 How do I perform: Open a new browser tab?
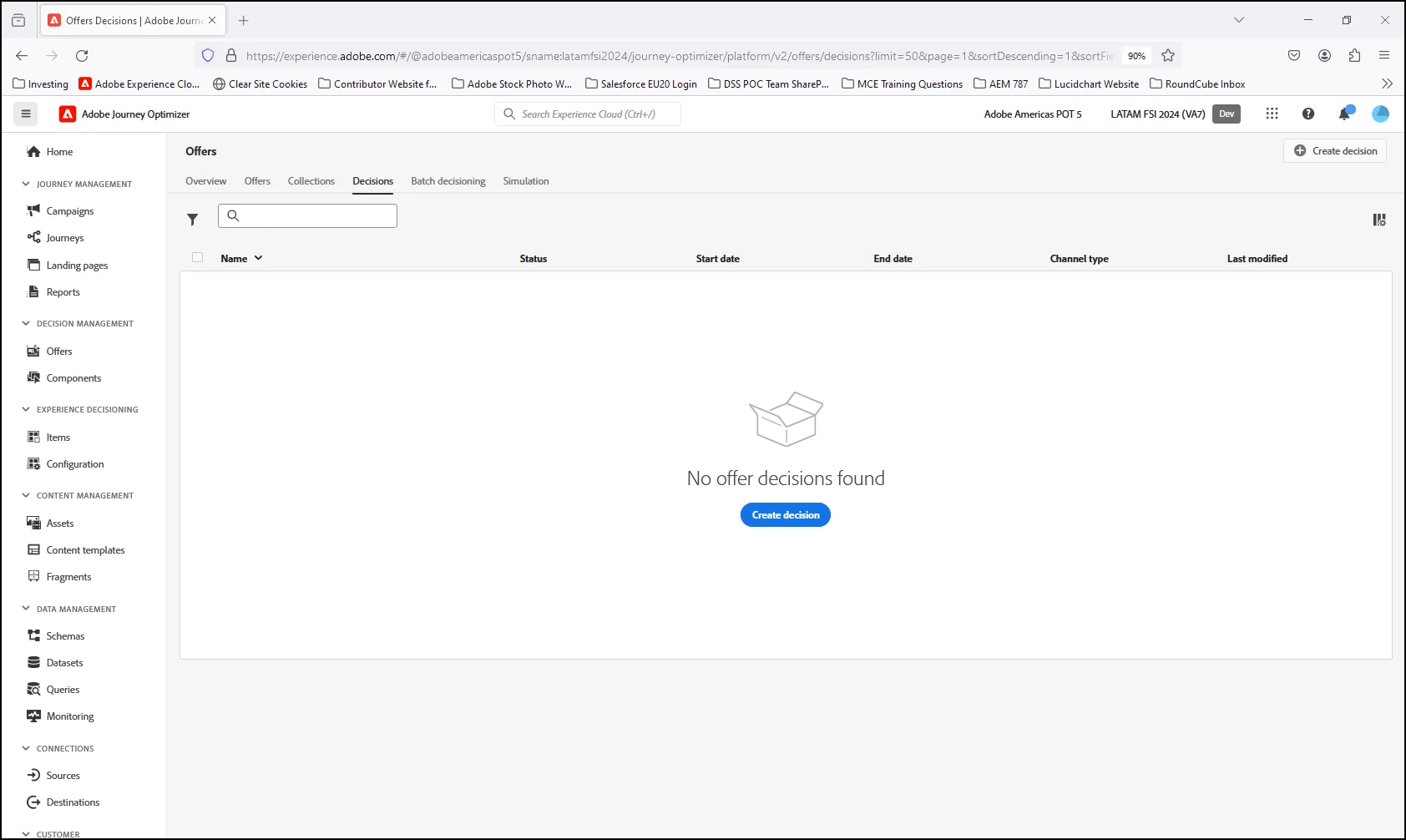pos(244,20)
